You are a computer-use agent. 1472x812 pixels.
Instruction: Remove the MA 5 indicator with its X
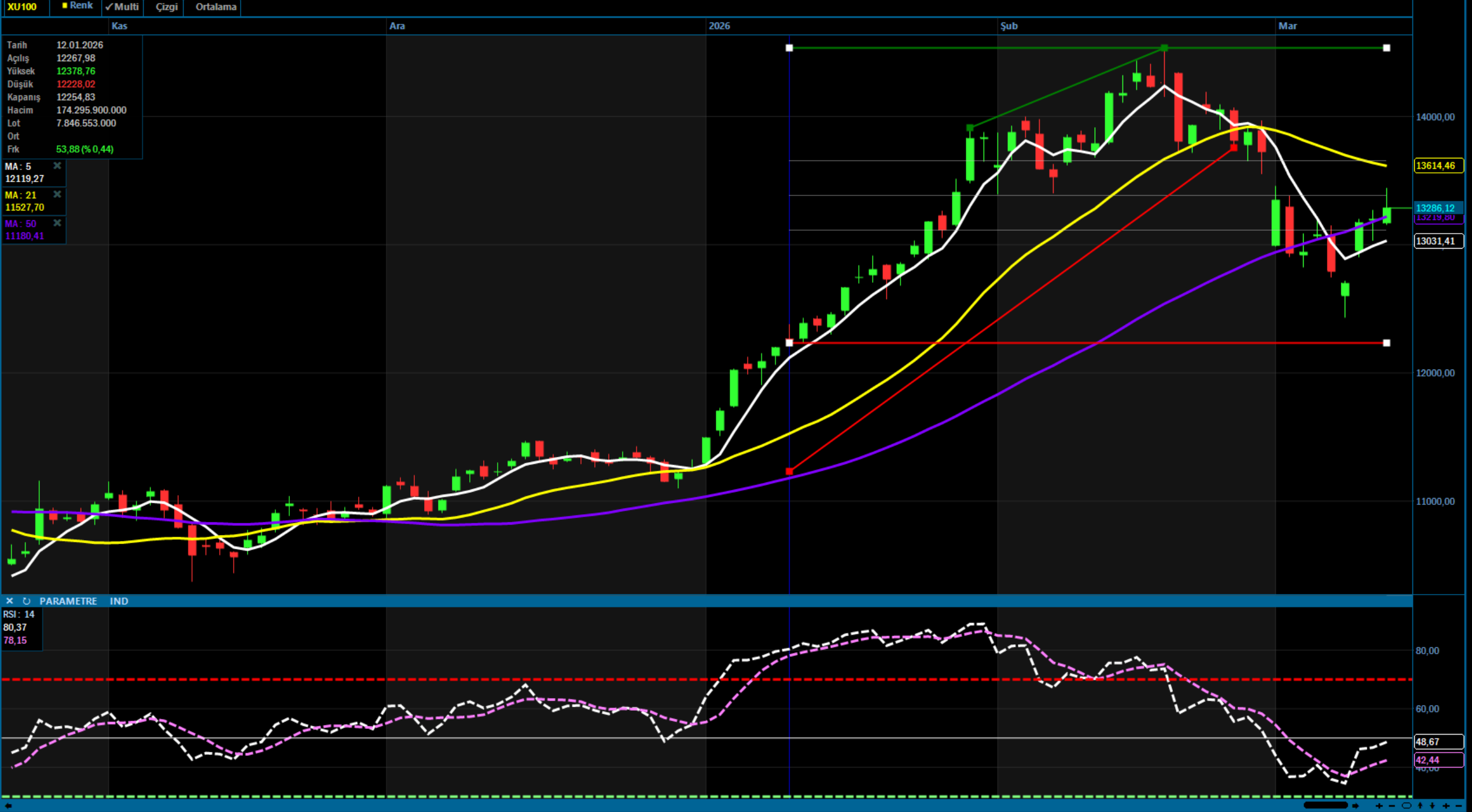pos(57,166)
